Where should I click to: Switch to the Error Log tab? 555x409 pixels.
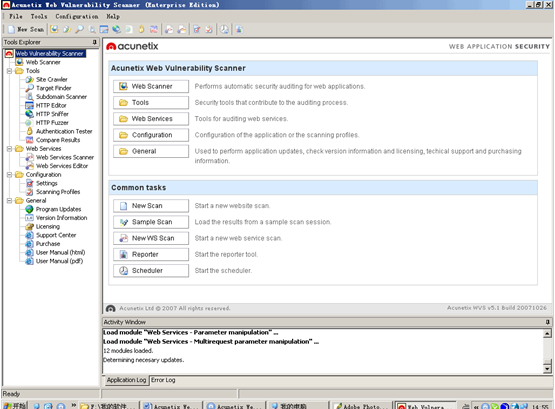tap(163, 380)
